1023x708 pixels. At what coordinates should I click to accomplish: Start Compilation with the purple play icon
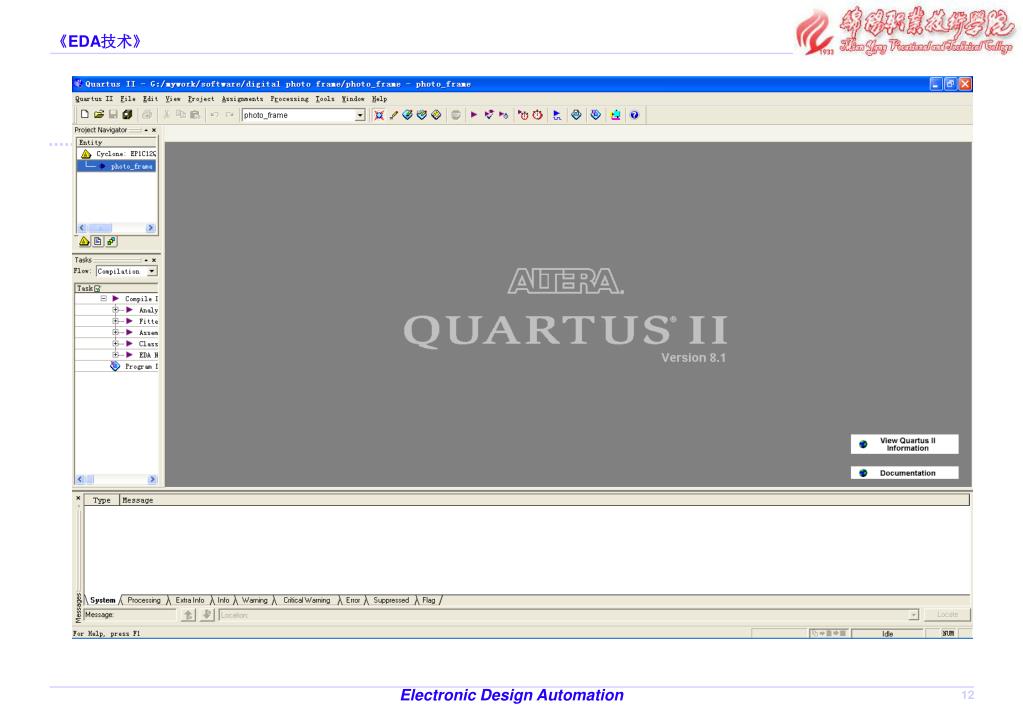click(x=474, y=115)
